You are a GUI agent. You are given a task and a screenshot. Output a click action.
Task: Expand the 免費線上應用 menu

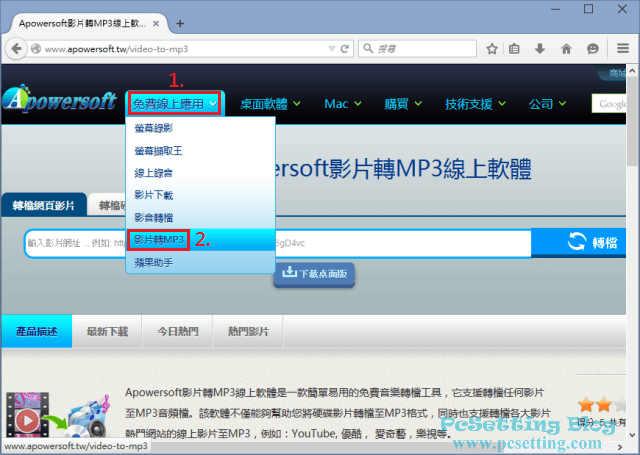click(175, 104)
